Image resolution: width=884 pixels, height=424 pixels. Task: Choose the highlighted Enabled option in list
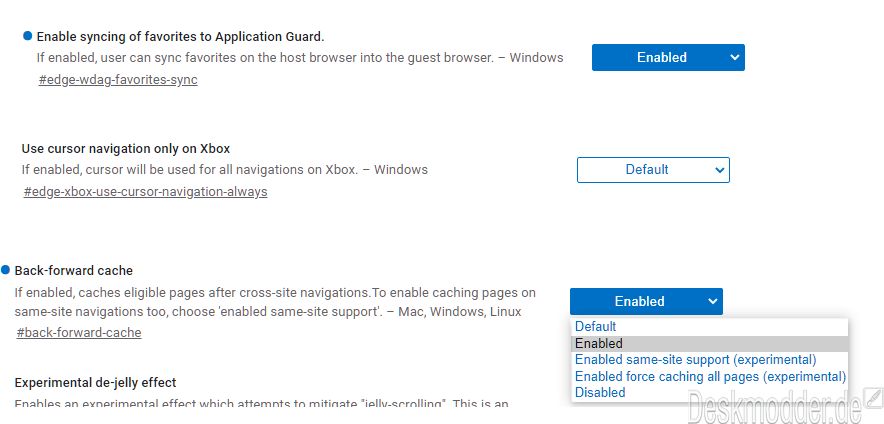pos(599,343)
